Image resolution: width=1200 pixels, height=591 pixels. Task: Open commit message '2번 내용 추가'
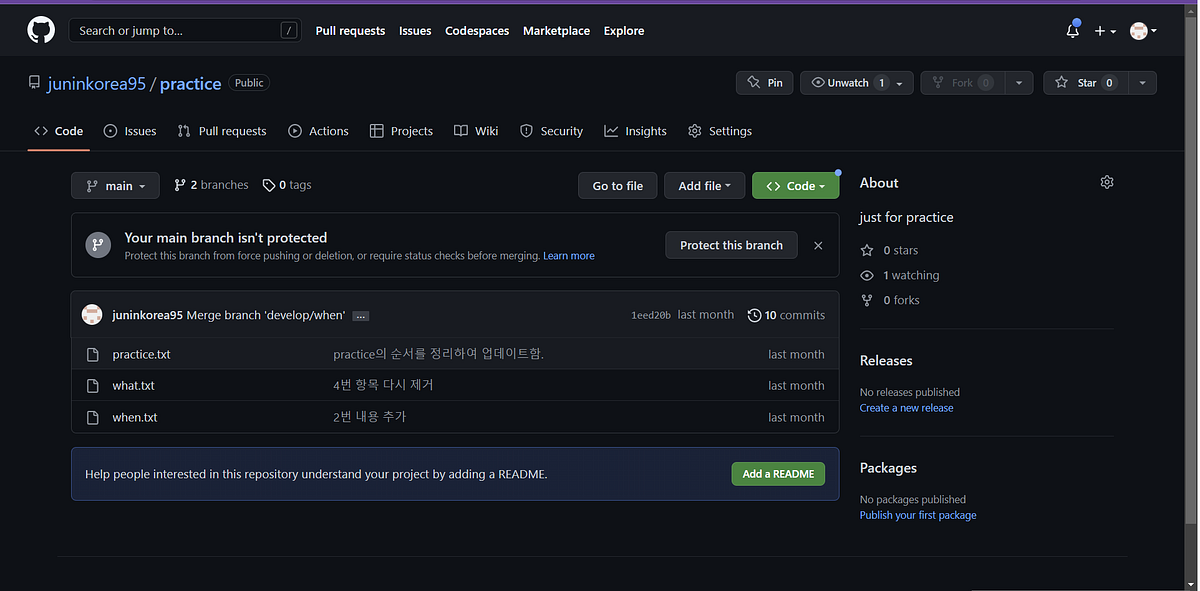[370, 417]
